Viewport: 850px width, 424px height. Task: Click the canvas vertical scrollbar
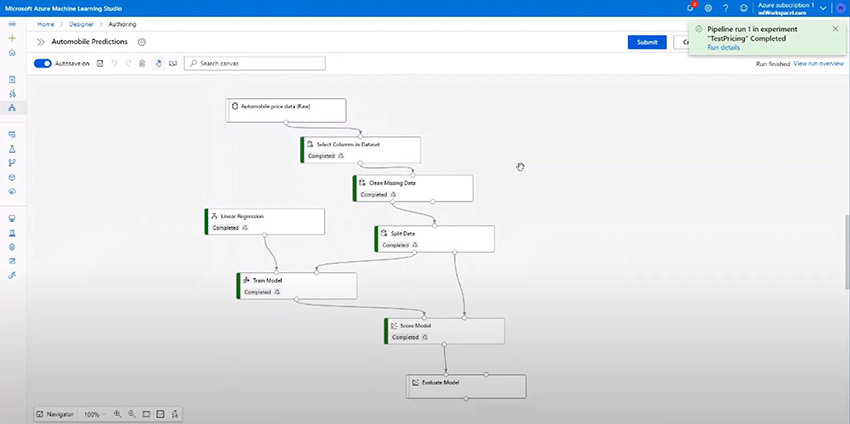pos(847,252)
